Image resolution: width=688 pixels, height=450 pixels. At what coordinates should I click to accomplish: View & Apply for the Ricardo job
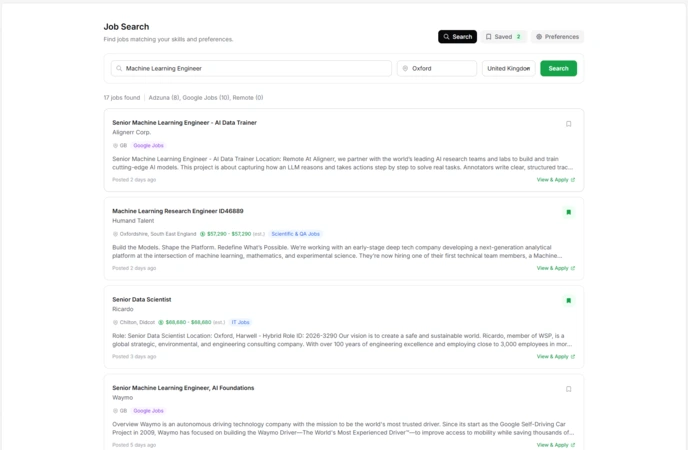tap(555, 357)
